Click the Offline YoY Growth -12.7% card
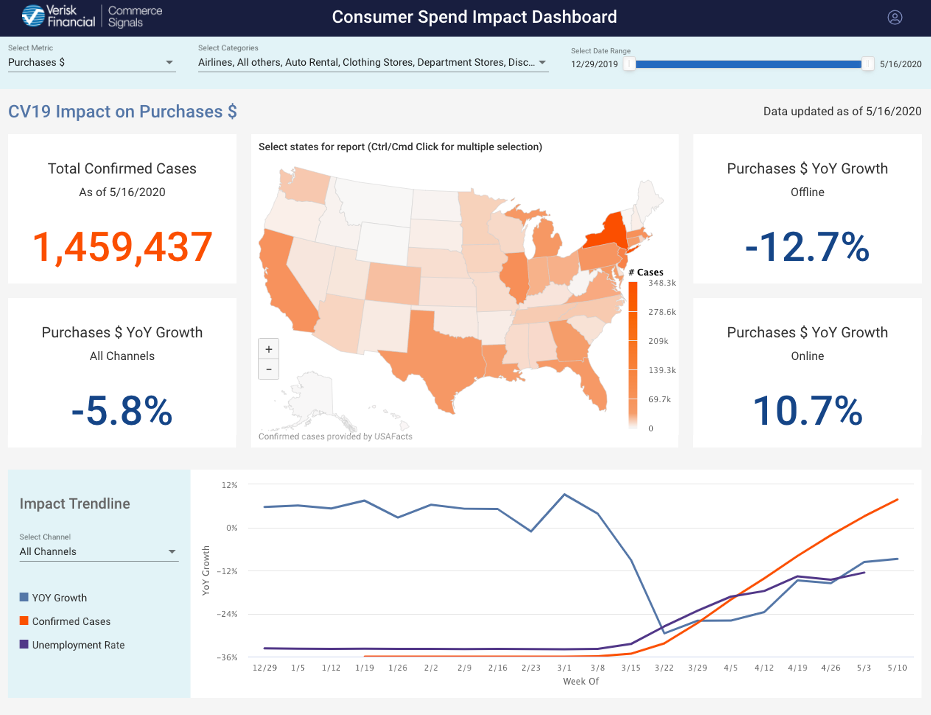931x715 pixels. (806, 247)
